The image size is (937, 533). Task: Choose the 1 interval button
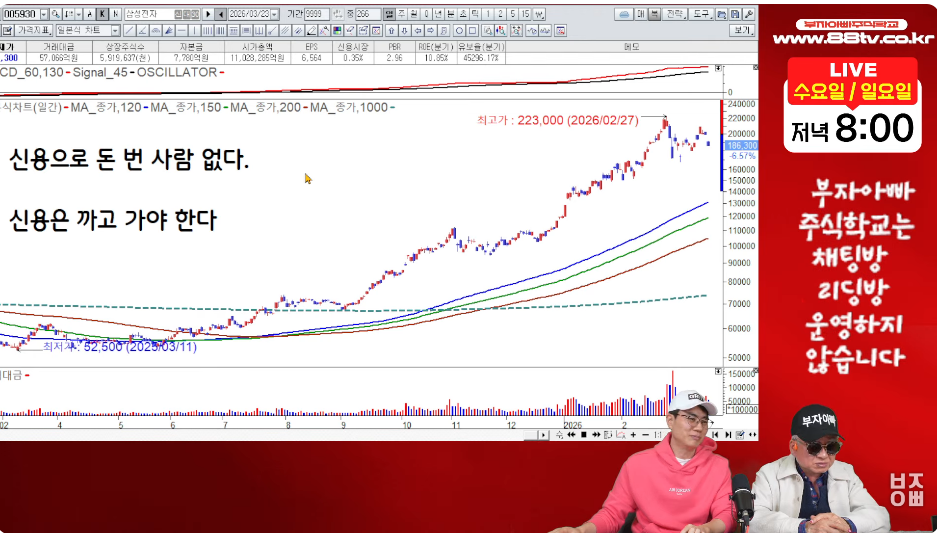488,14
